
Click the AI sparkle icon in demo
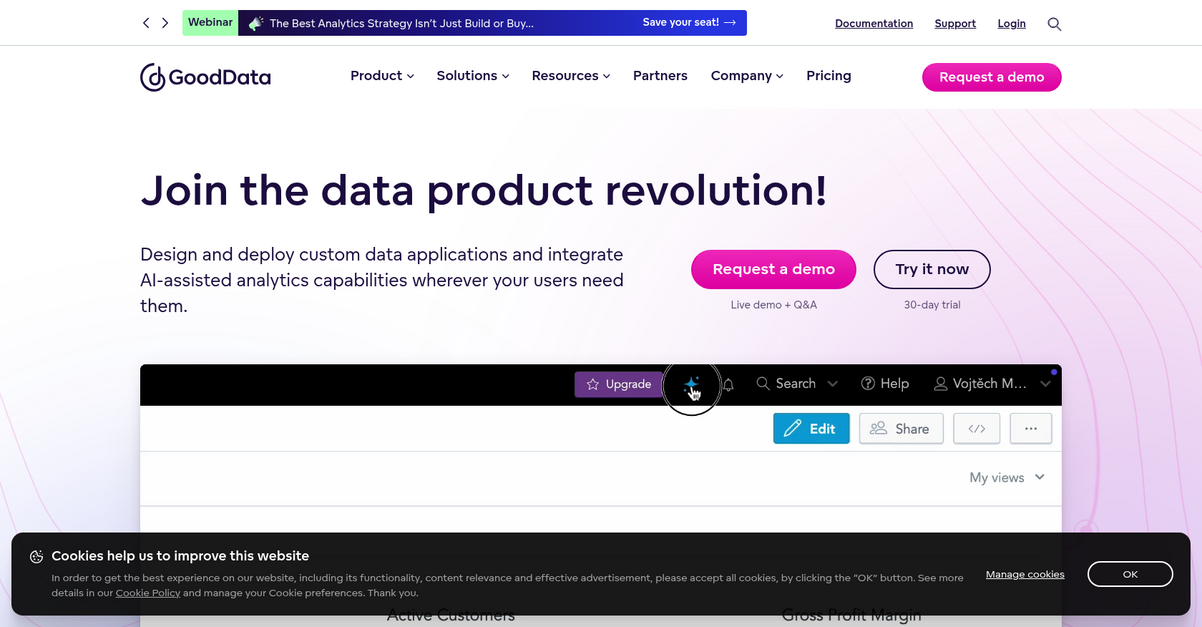tap(691, 384)
